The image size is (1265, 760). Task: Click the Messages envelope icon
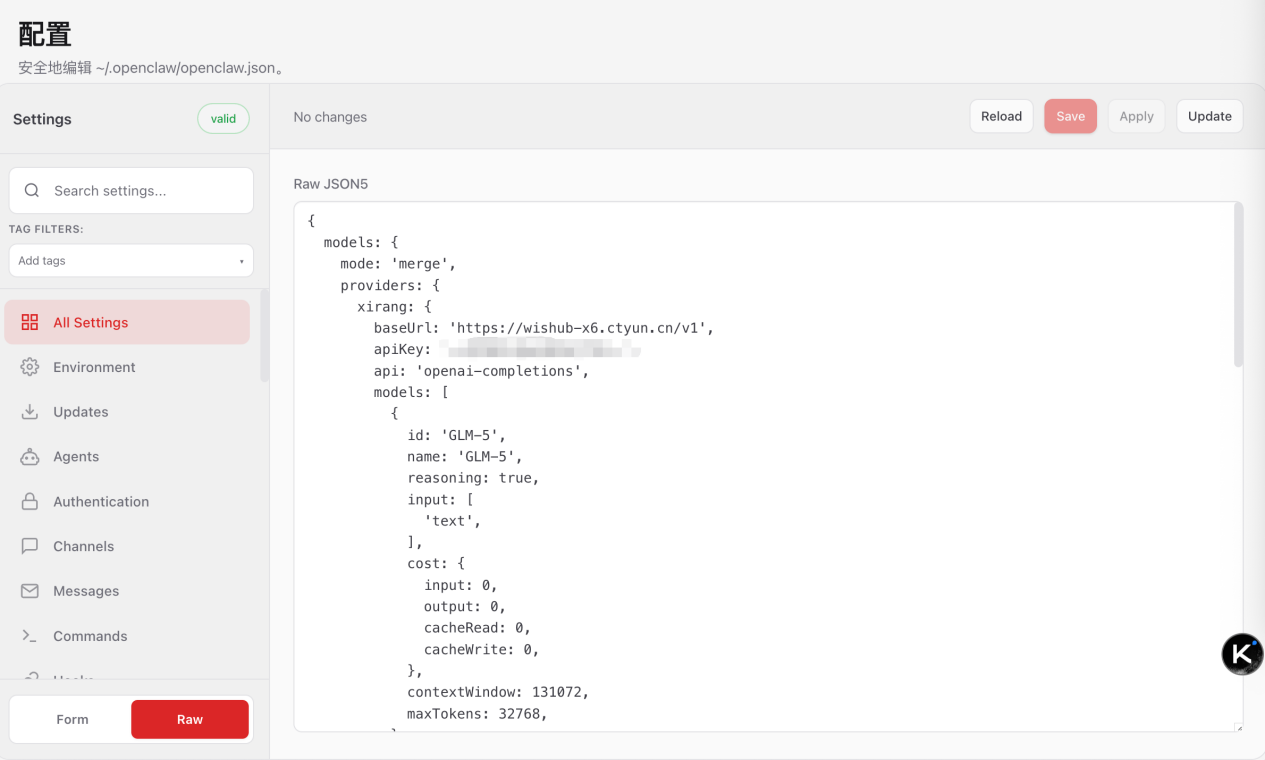[30, 591]
